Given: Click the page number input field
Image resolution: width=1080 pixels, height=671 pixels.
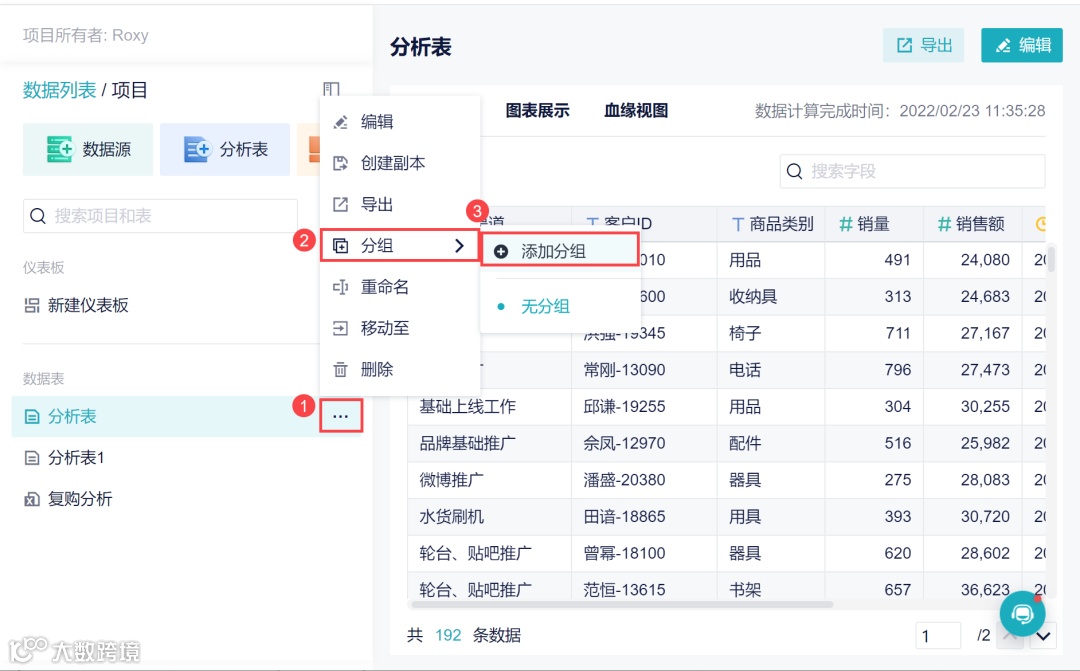Looking at the screenshot, I should click(x=938, y=635).
